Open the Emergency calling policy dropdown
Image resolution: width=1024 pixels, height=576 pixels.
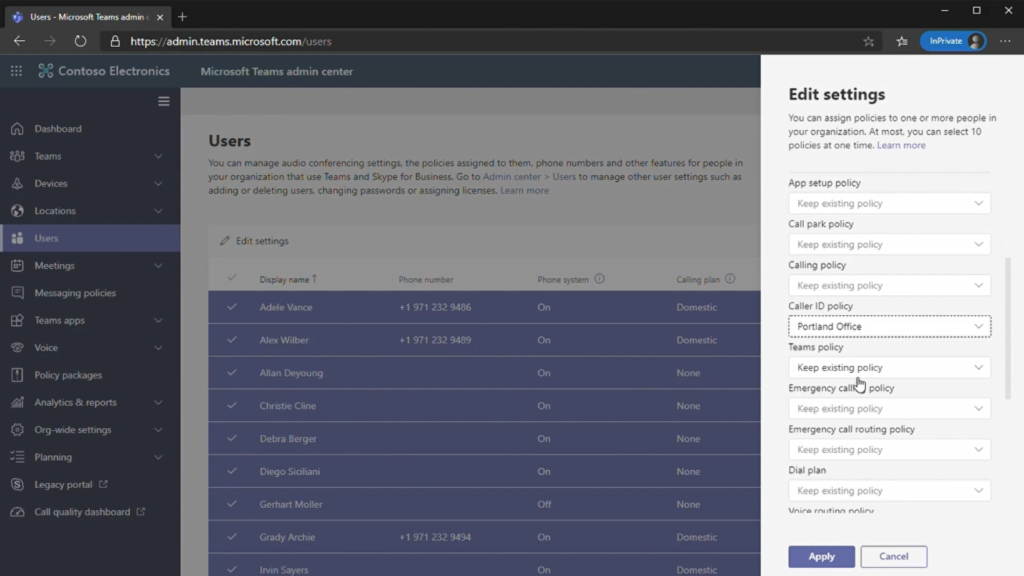[x=889, y=409]
